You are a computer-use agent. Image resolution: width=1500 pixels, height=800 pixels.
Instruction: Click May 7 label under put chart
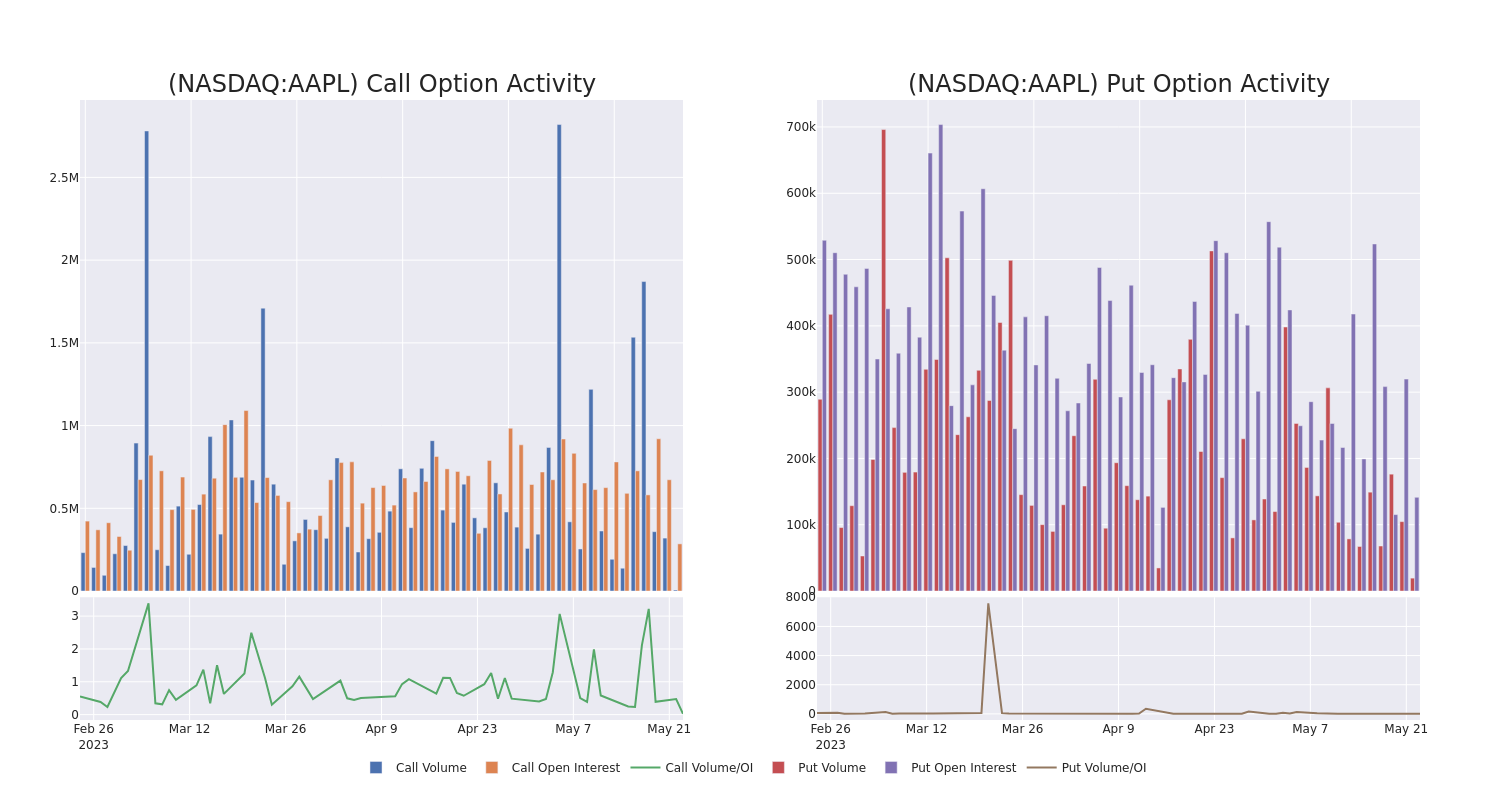[1310, 729]
